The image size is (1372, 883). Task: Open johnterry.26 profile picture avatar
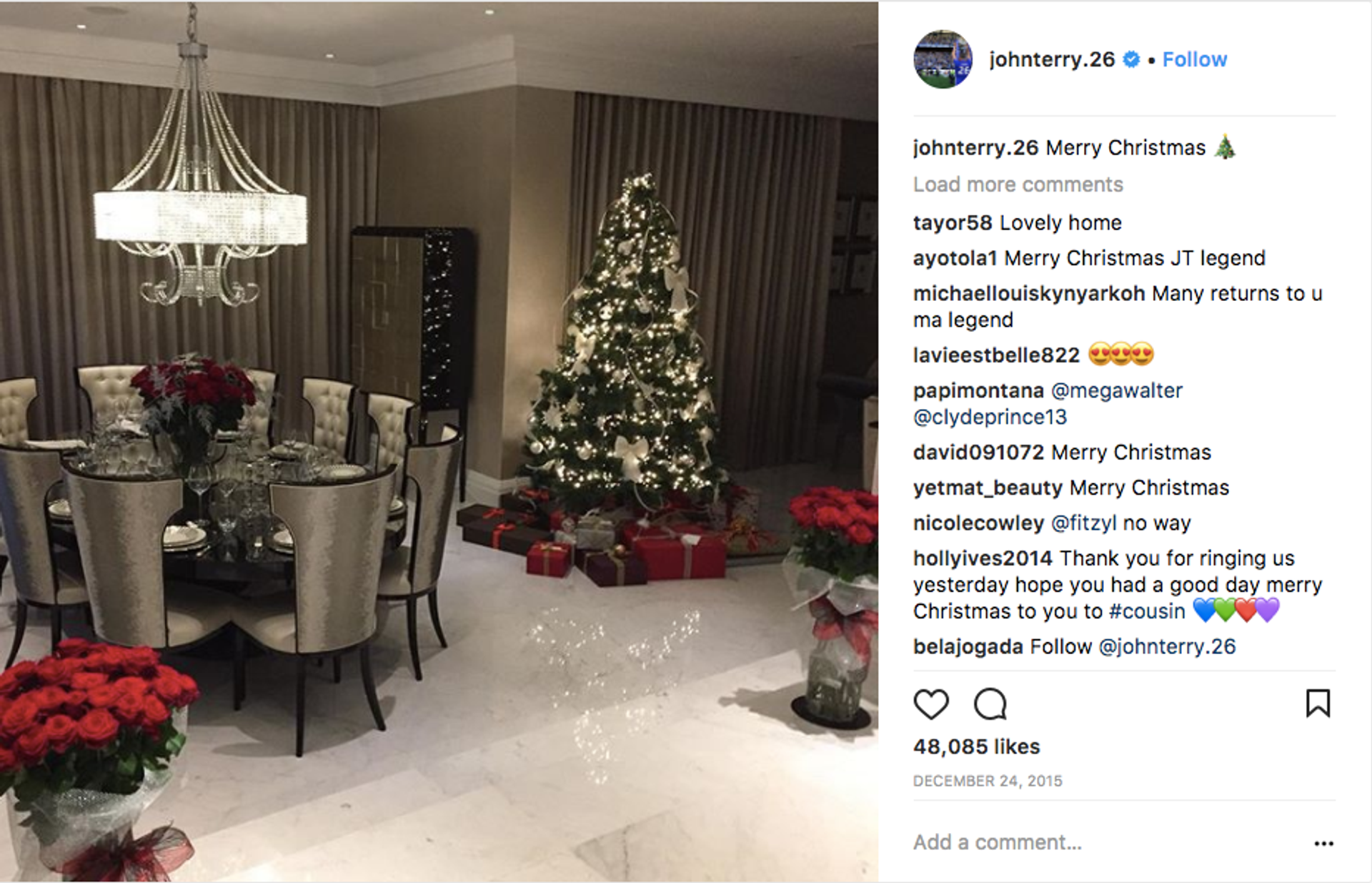point(943,59)
